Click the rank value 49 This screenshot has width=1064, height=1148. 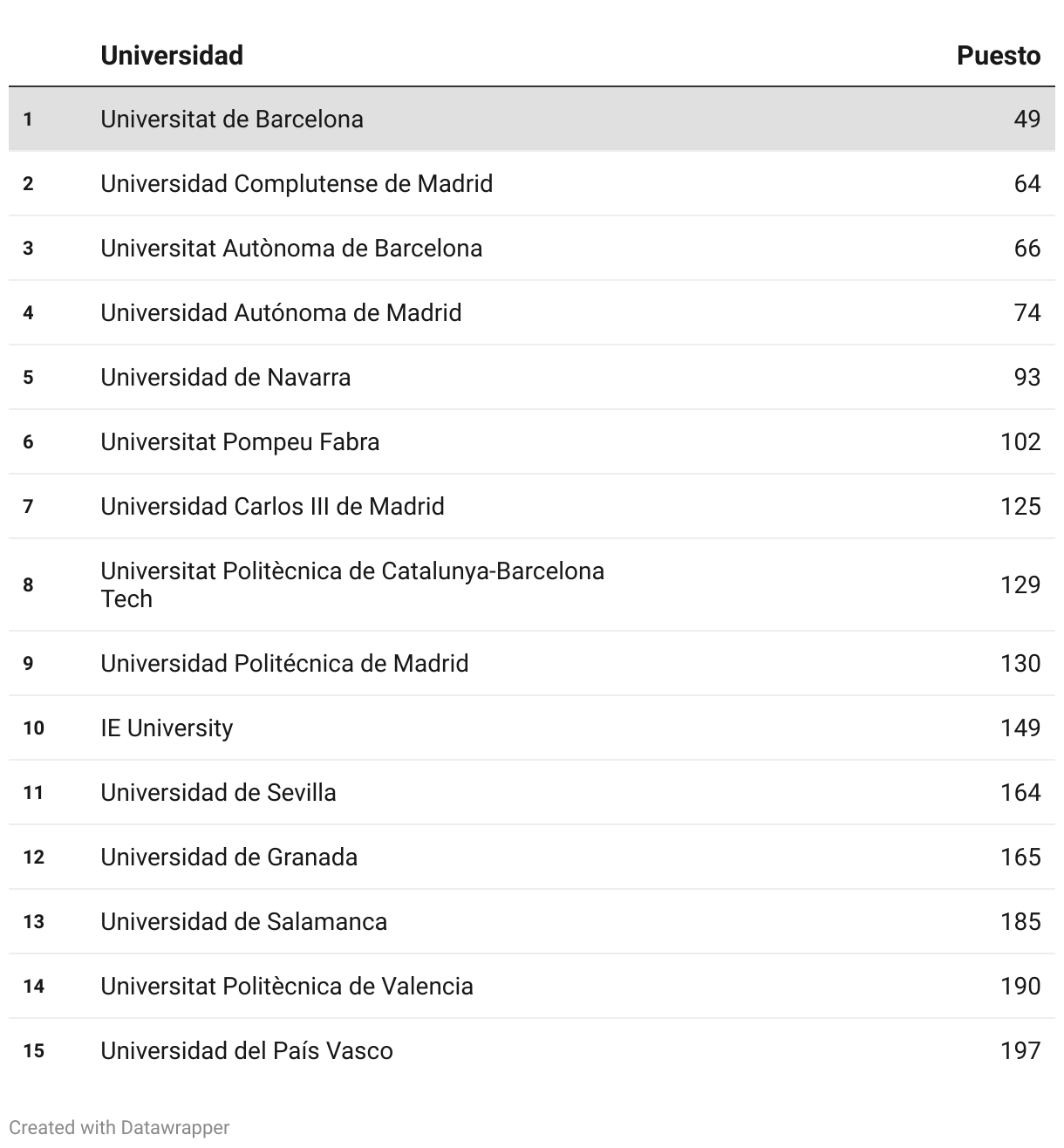click(x=1027, y=120)
